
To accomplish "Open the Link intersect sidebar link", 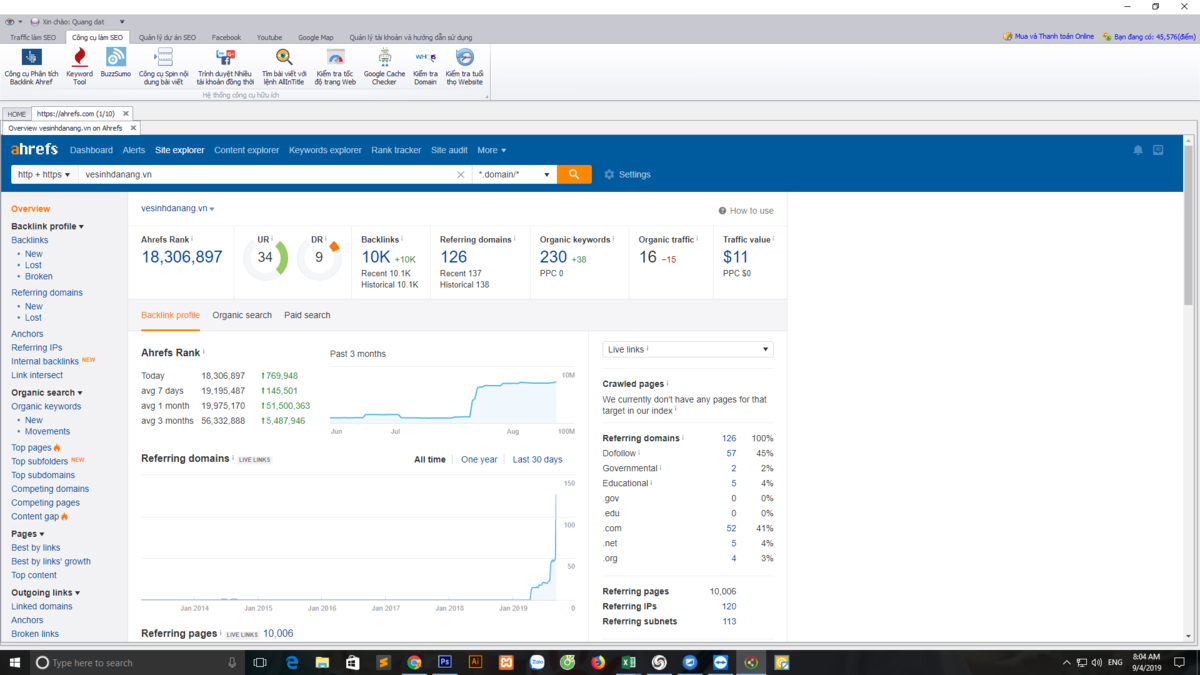I will pos(37,375).
